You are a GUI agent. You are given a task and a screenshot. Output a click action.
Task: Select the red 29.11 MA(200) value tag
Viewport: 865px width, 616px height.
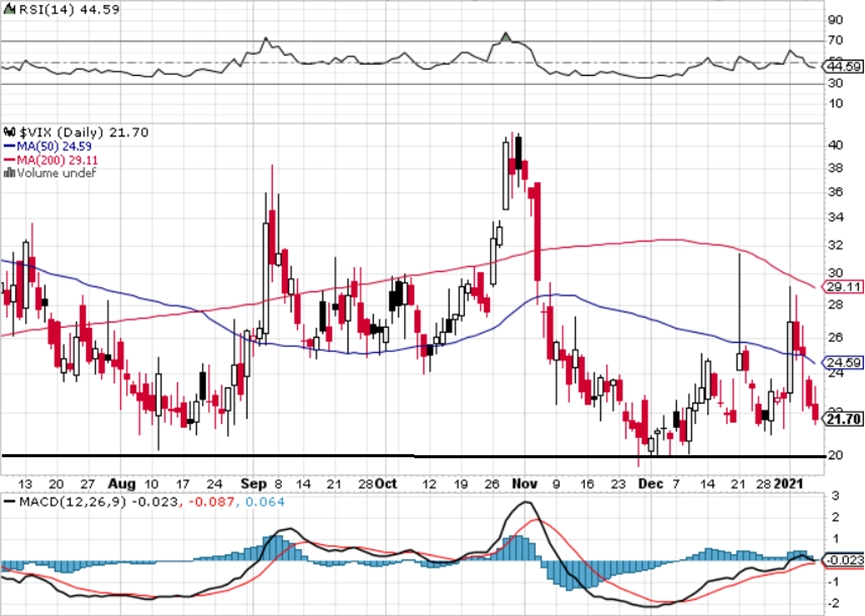click(843, 287)
